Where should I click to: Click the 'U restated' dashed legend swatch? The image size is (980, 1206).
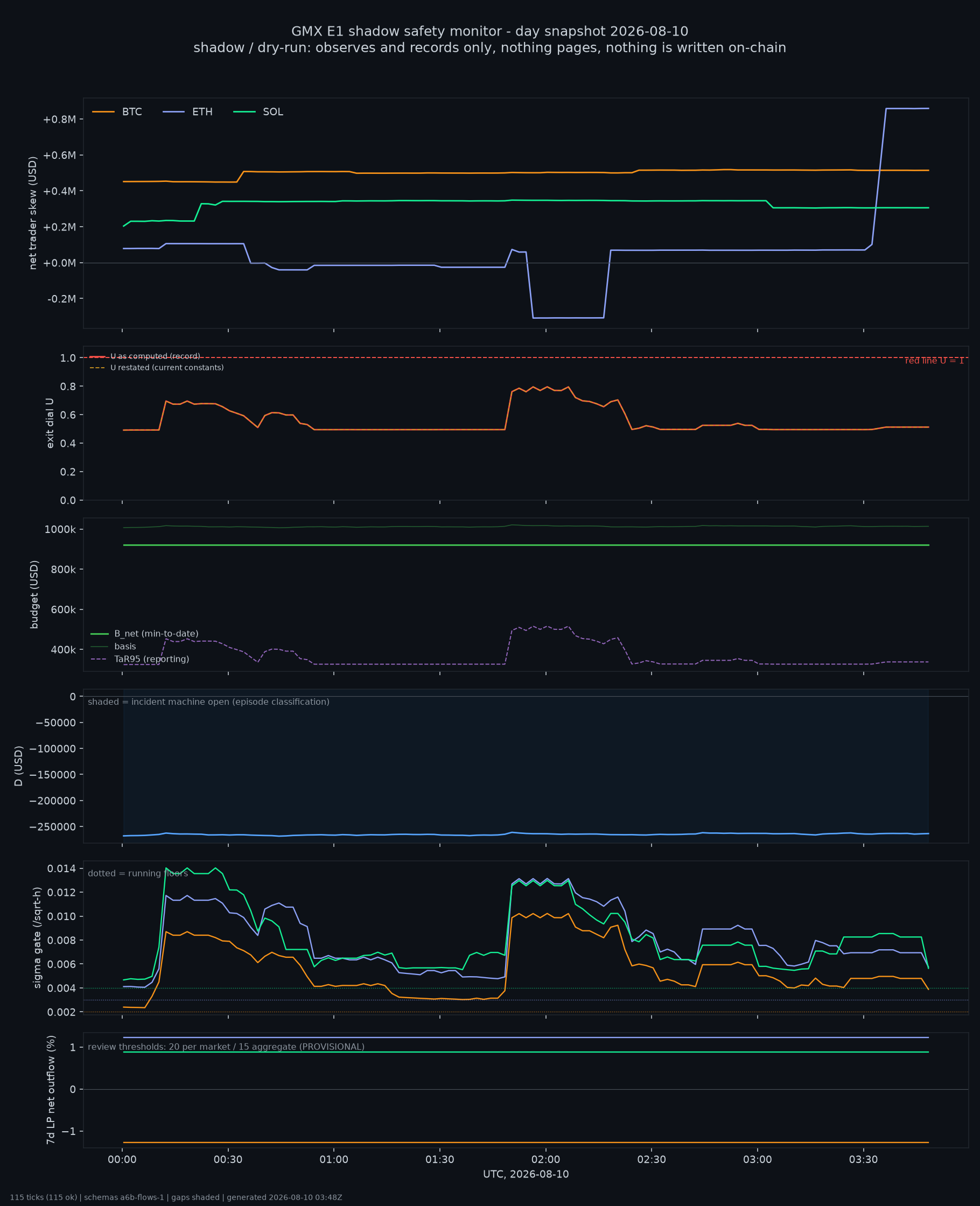point(97,368)
